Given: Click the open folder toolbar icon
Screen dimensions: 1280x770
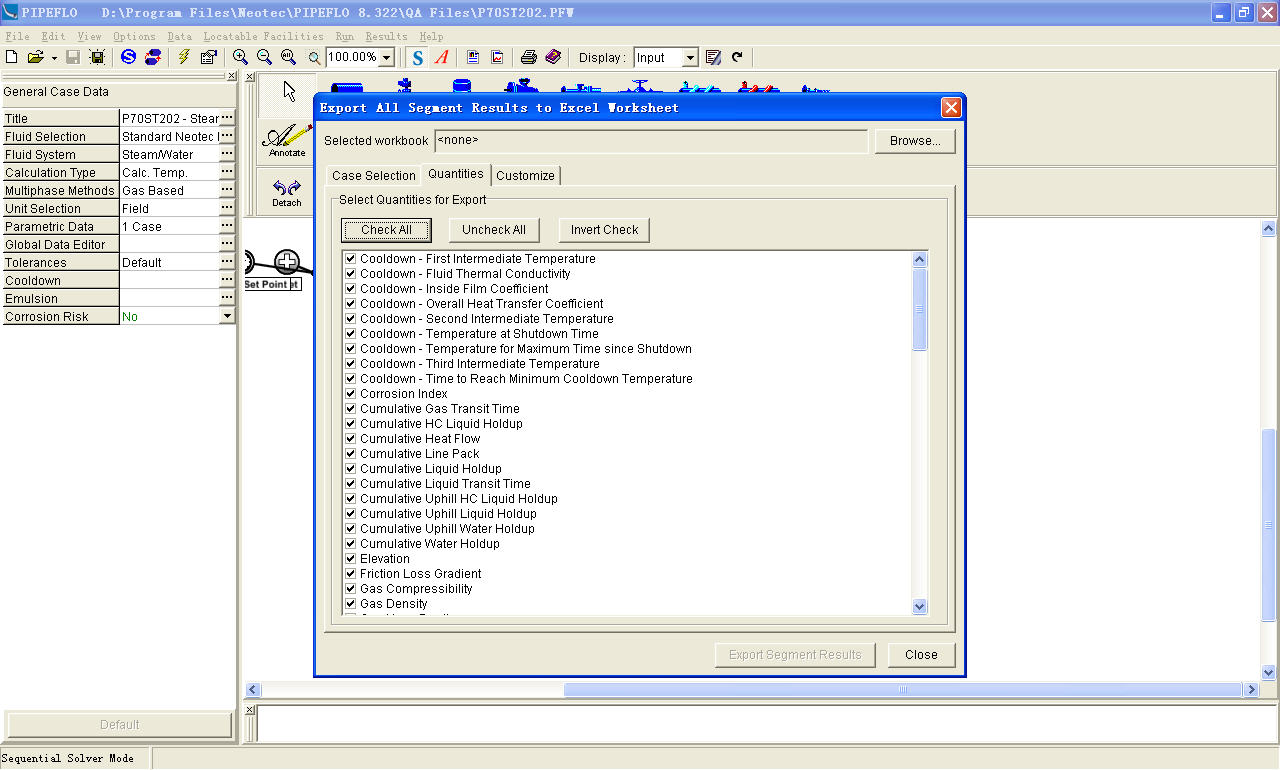Looking at the screenshot, I should click(x=35, y=57).
